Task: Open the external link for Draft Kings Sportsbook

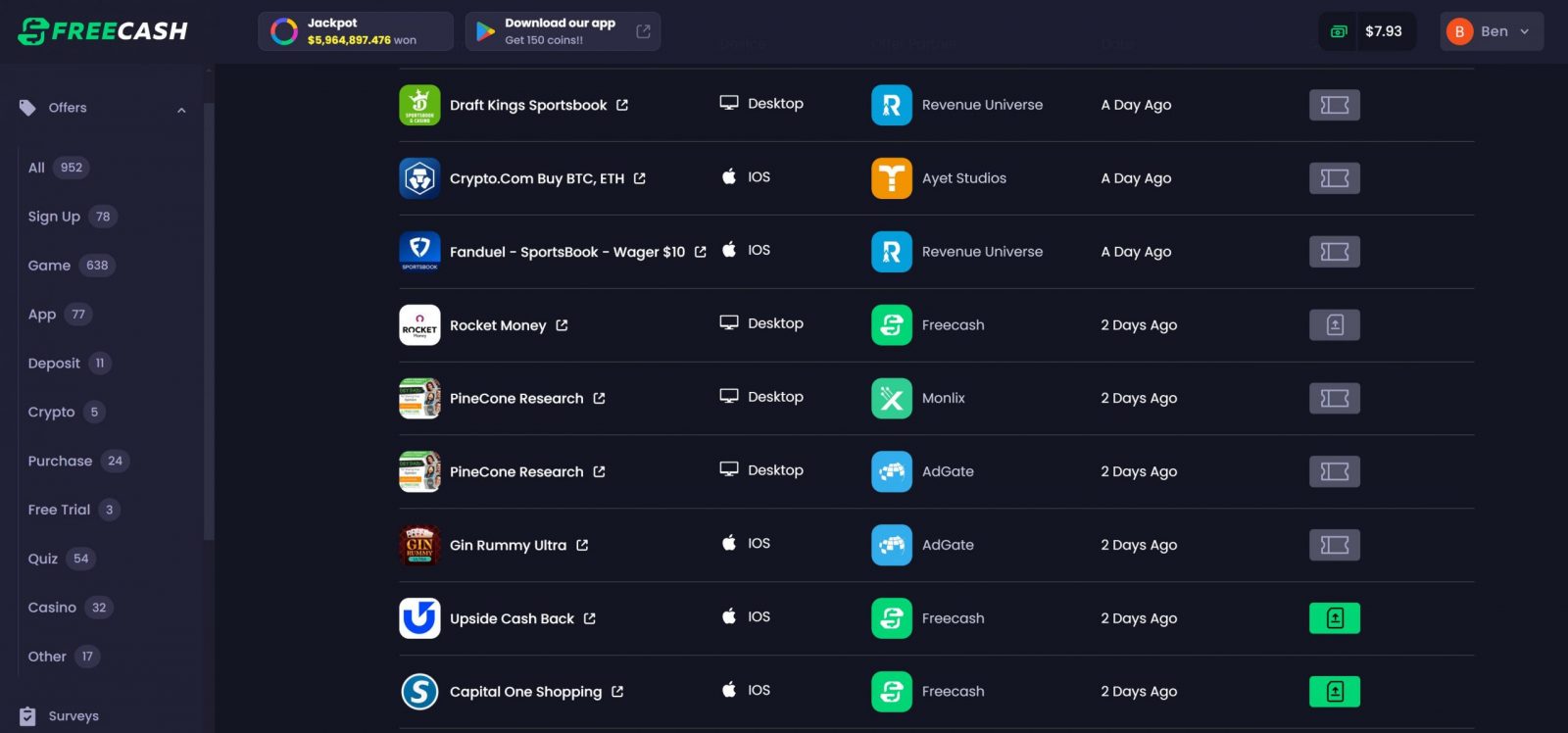Action: coord(622,105)
